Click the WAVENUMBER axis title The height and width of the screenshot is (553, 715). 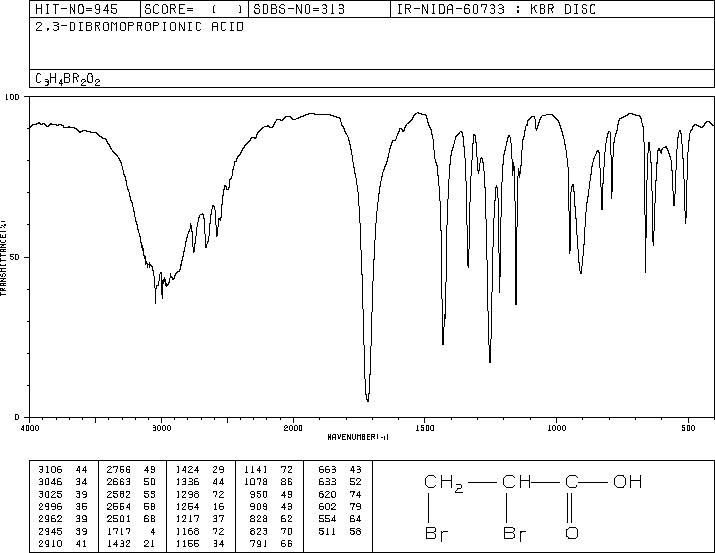click(x=358, y=437)
